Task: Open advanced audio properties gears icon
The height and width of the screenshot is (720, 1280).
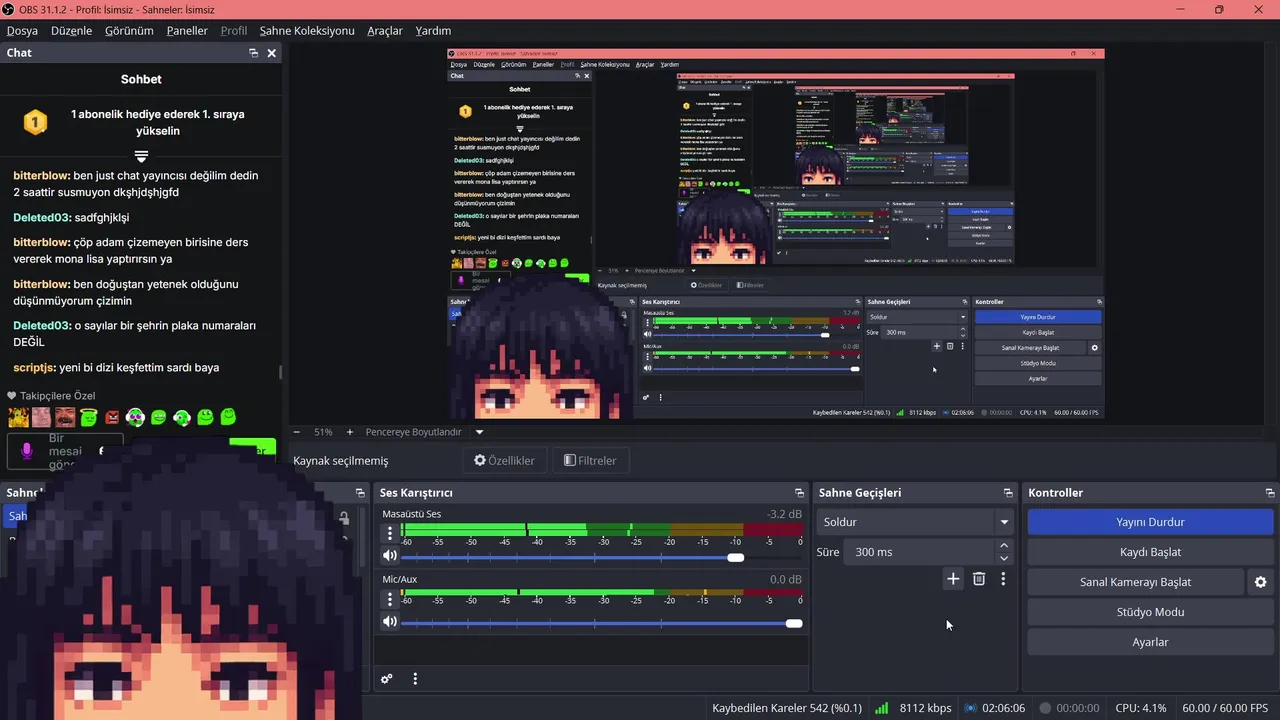Action: (387, 679)
